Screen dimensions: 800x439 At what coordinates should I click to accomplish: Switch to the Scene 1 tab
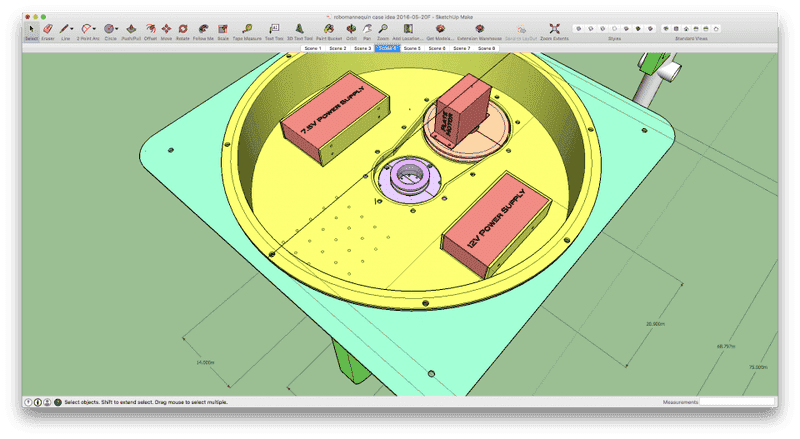point(313,48)
